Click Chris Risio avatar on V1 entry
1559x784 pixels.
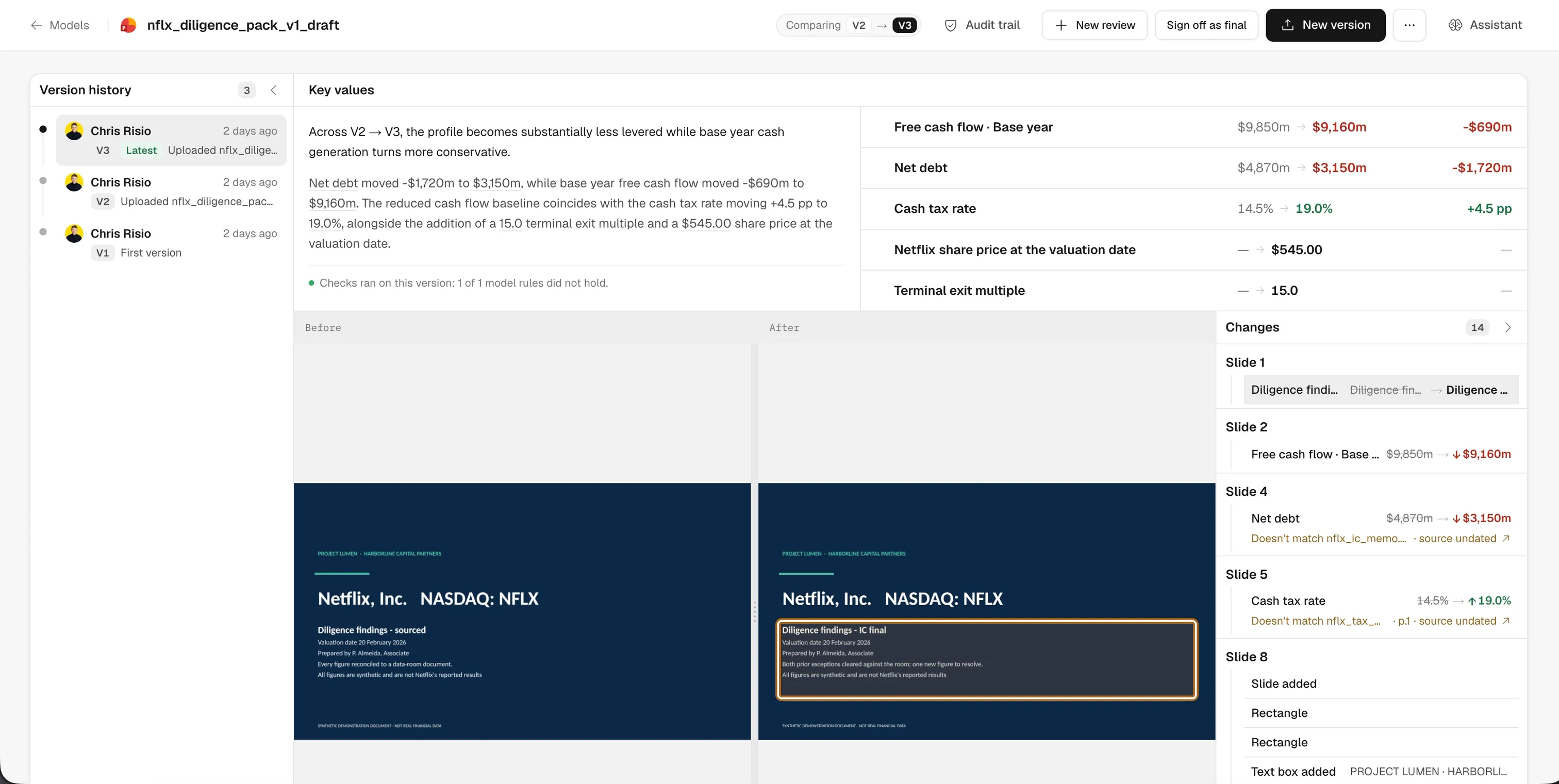pos(74,233)
